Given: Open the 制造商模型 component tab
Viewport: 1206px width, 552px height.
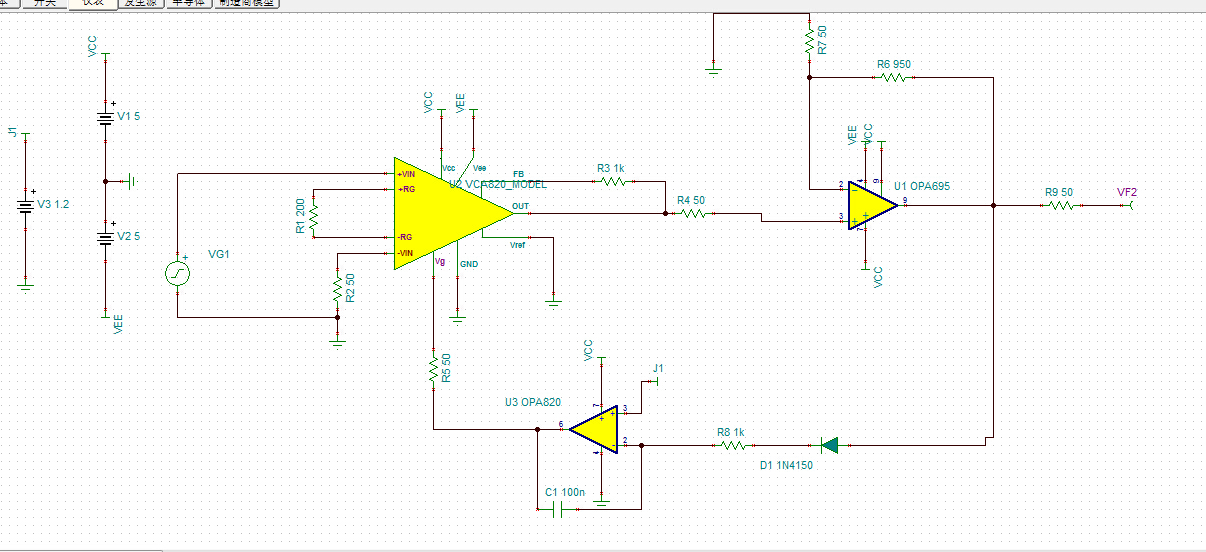Looking at the screenshot, I should (x=248, y=3).
